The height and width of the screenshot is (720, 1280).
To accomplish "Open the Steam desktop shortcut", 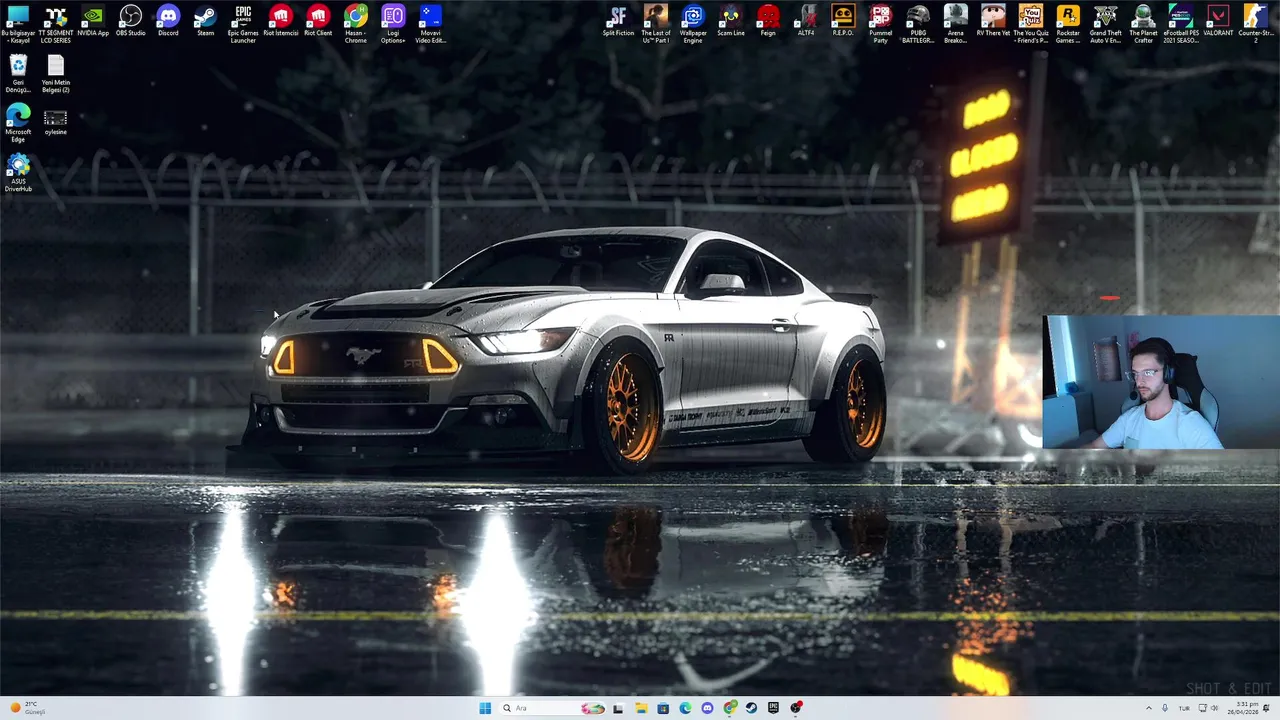I will pos(205,21).
